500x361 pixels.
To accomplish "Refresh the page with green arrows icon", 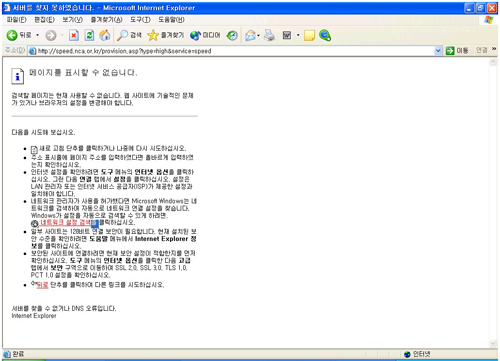I will (x=89, y=35).
